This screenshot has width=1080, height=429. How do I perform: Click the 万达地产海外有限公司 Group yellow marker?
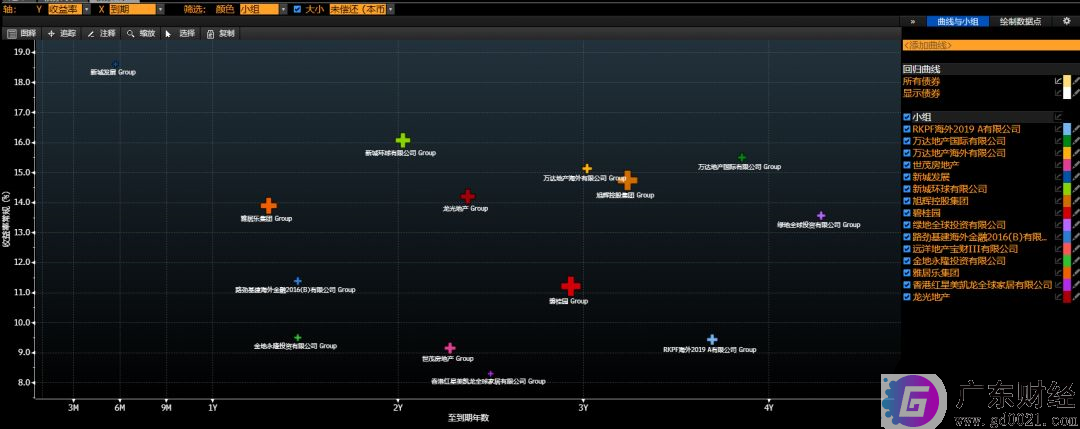(x=587, y=168)
